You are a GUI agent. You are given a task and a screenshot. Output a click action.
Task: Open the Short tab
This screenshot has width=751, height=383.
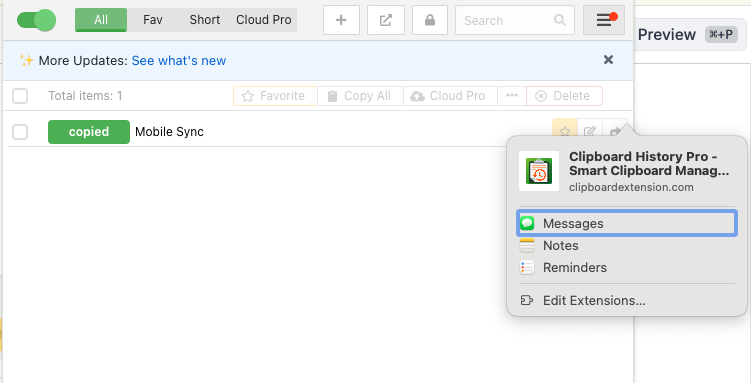[x=205, y=20]
